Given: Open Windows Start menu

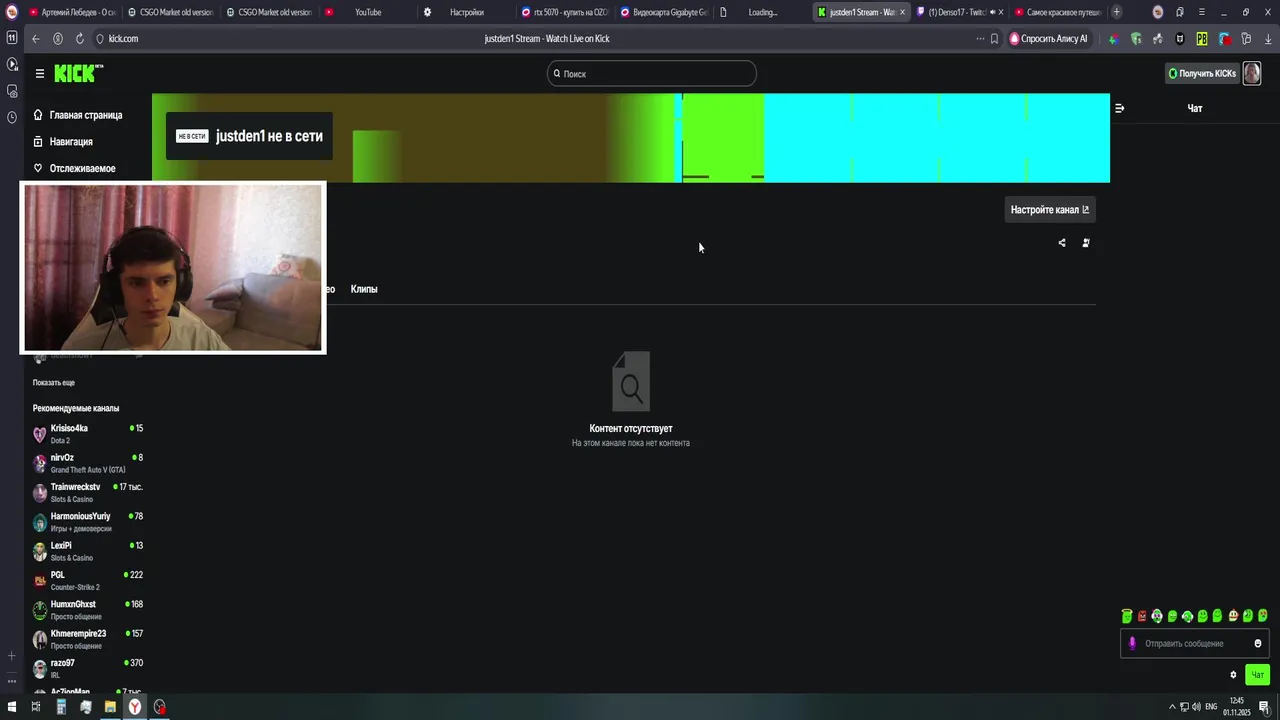Looking at the screenshot, I should 11,707.
